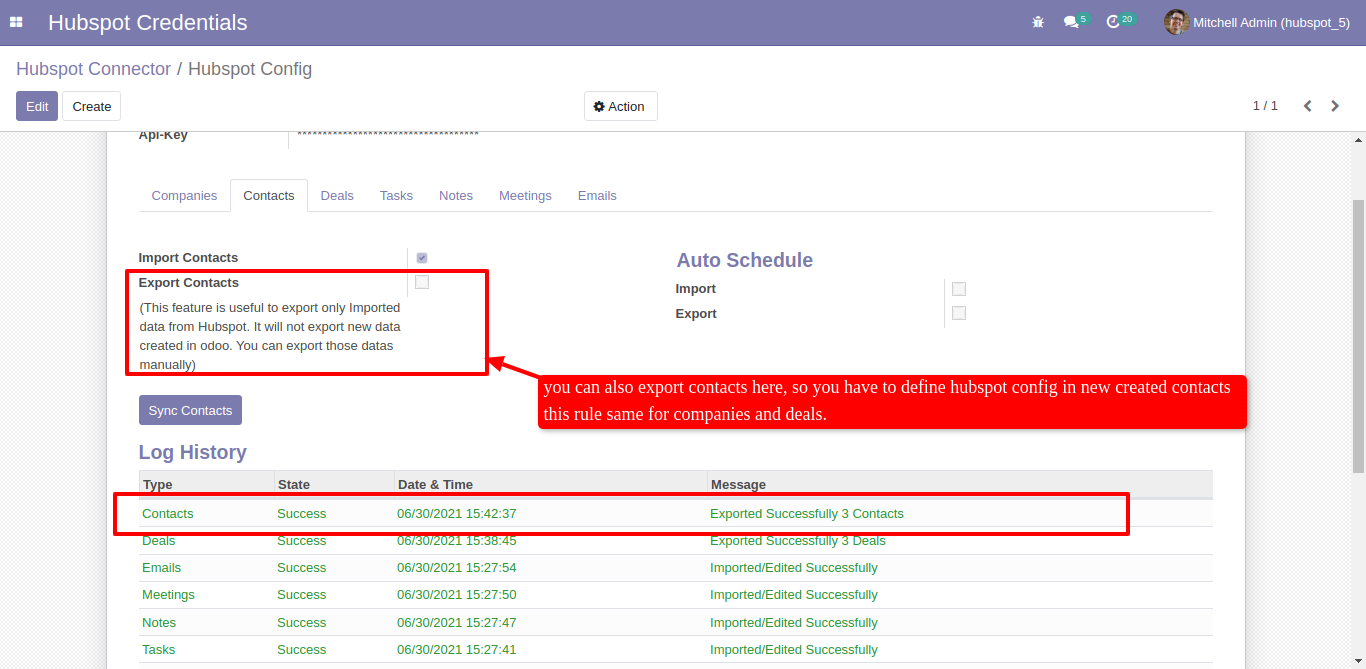Click the Auto Schedule heading
Image resolution: width=1366 pixels, height=669 pixels.
point(744,260)
